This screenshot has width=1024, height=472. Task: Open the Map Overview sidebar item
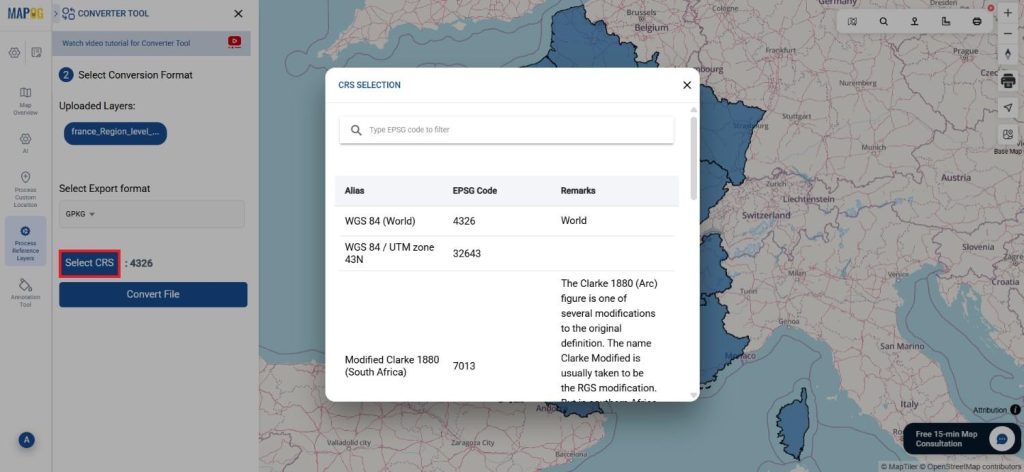(25, 101)
